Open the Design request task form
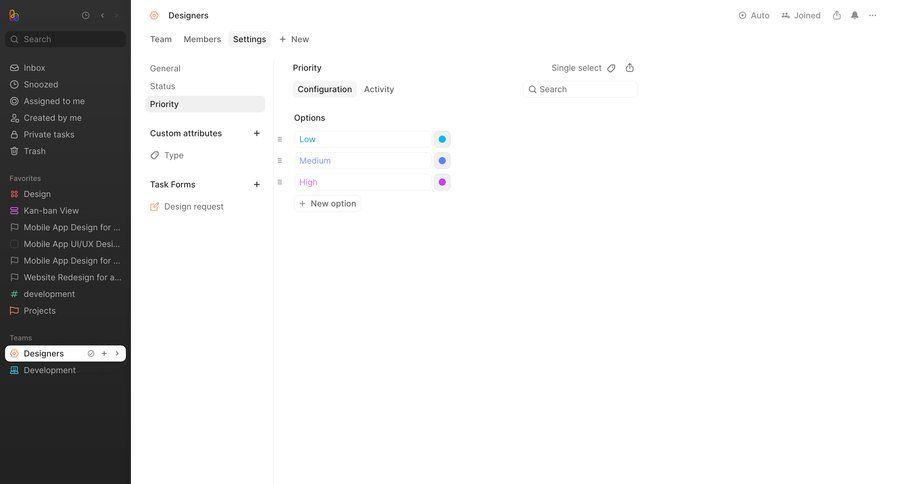This screenshot has width=900, height=484. 193,206
